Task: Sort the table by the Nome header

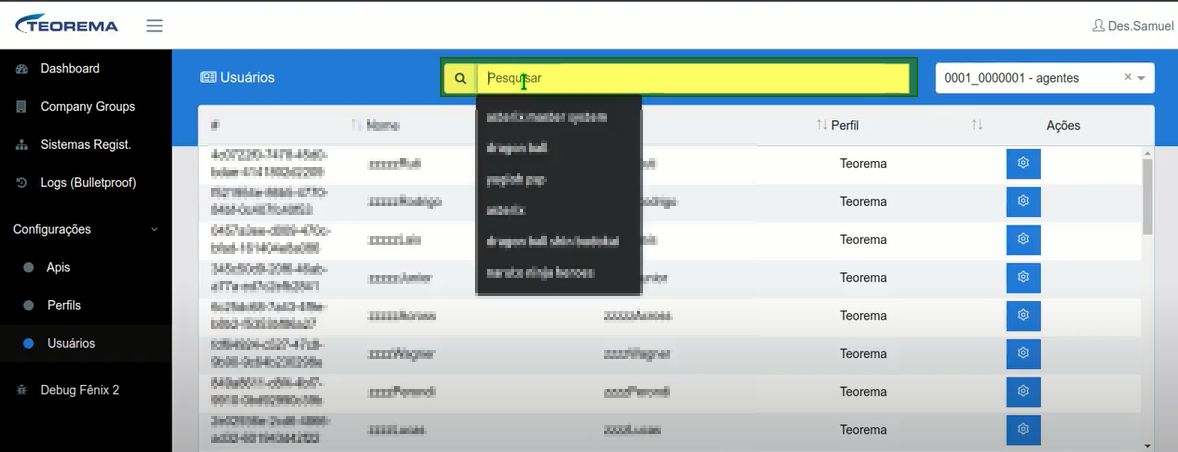Action: pos(382,125)
